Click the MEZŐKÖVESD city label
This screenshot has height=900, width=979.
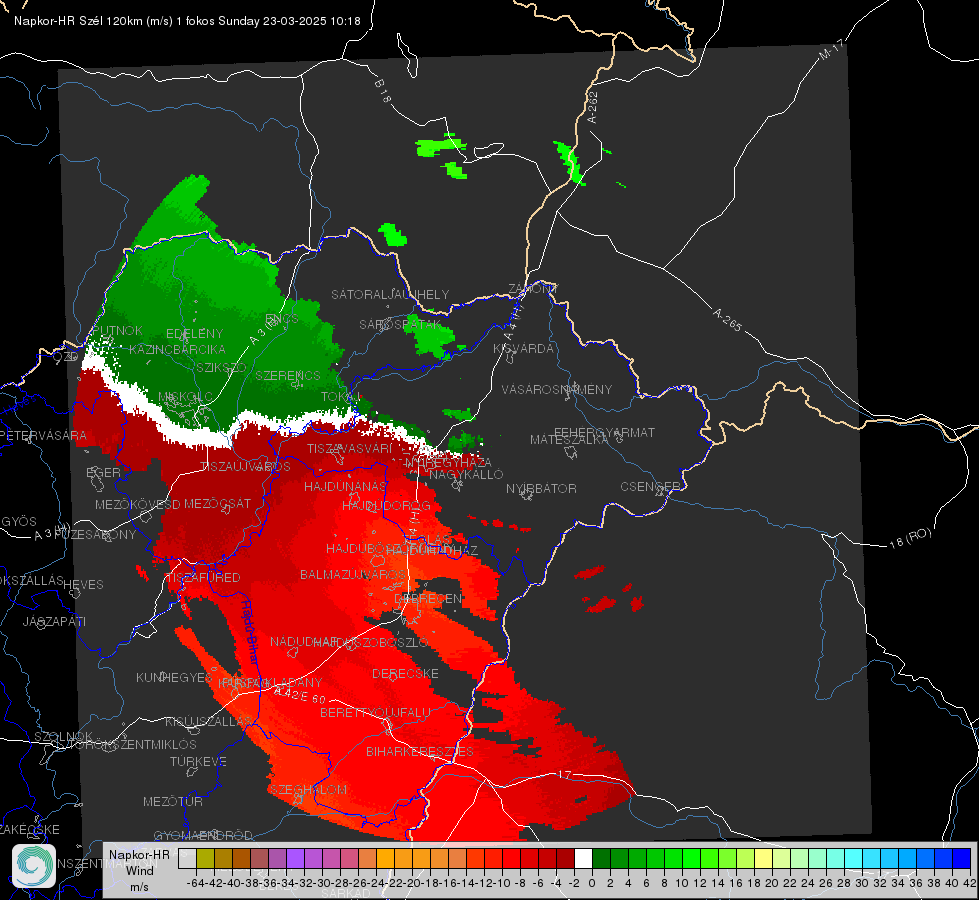(138, 504)
